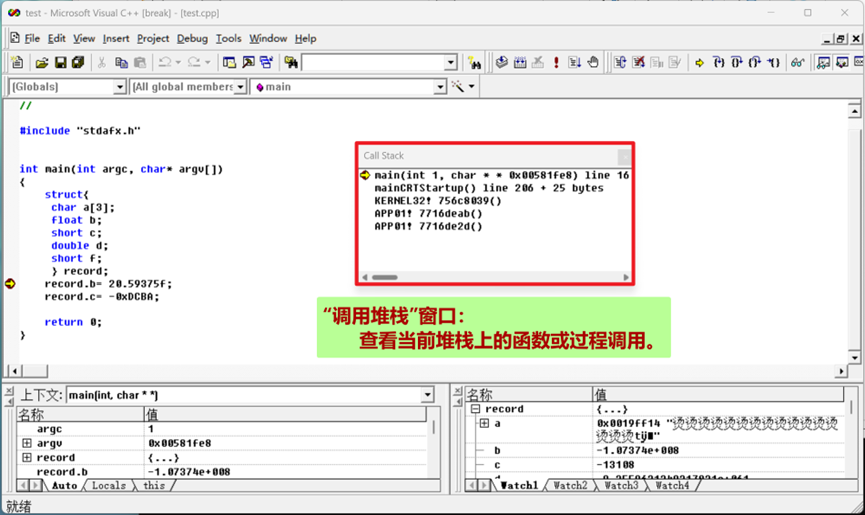The height and width of the screenshot is (515, 865).
Task: Open the Redo history dropdown arrow
Action: click(207, 62)
